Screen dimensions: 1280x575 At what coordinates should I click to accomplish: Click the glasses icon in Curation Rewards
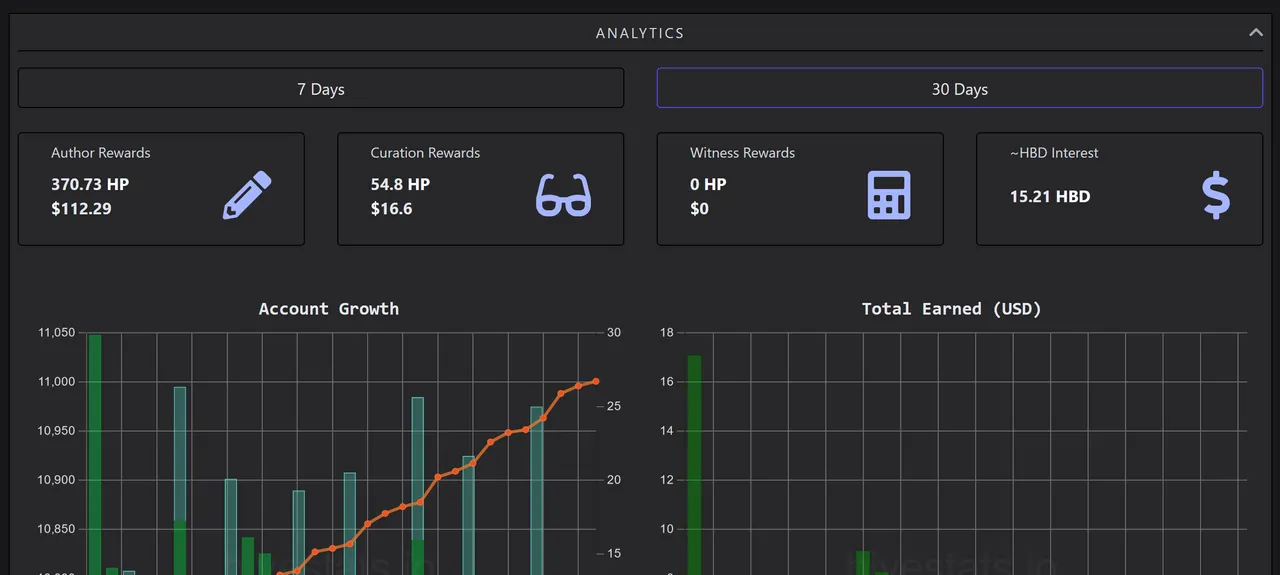563,195
